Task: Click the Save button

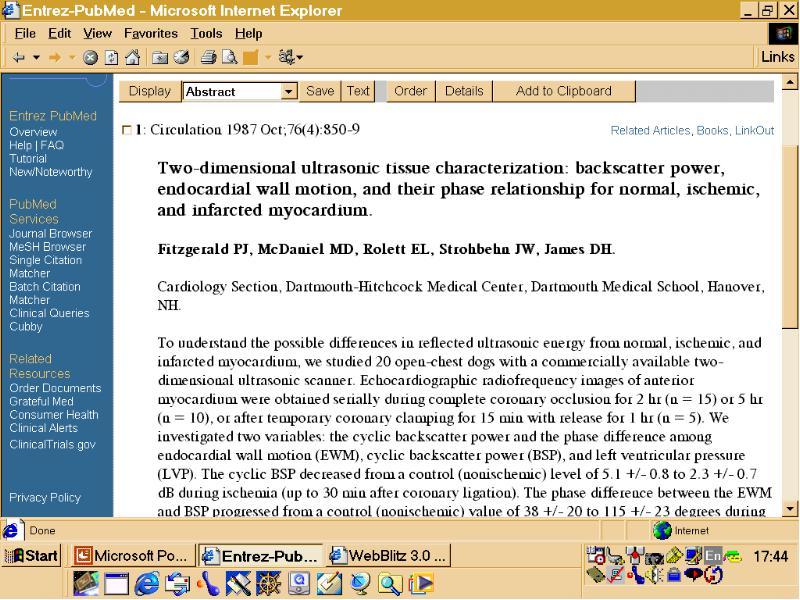Action: click(x=320, y=91)
